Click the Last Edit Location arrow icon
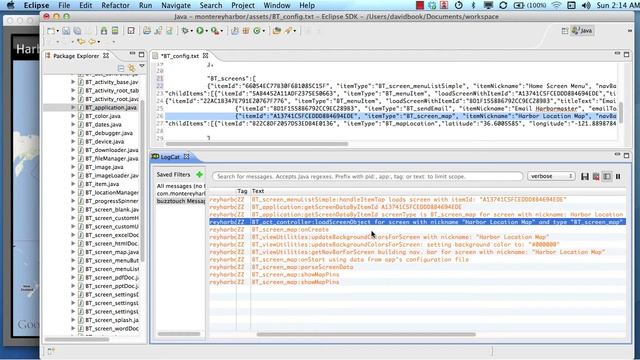Viewport: 640px width, 360px height. pos(81,42)
